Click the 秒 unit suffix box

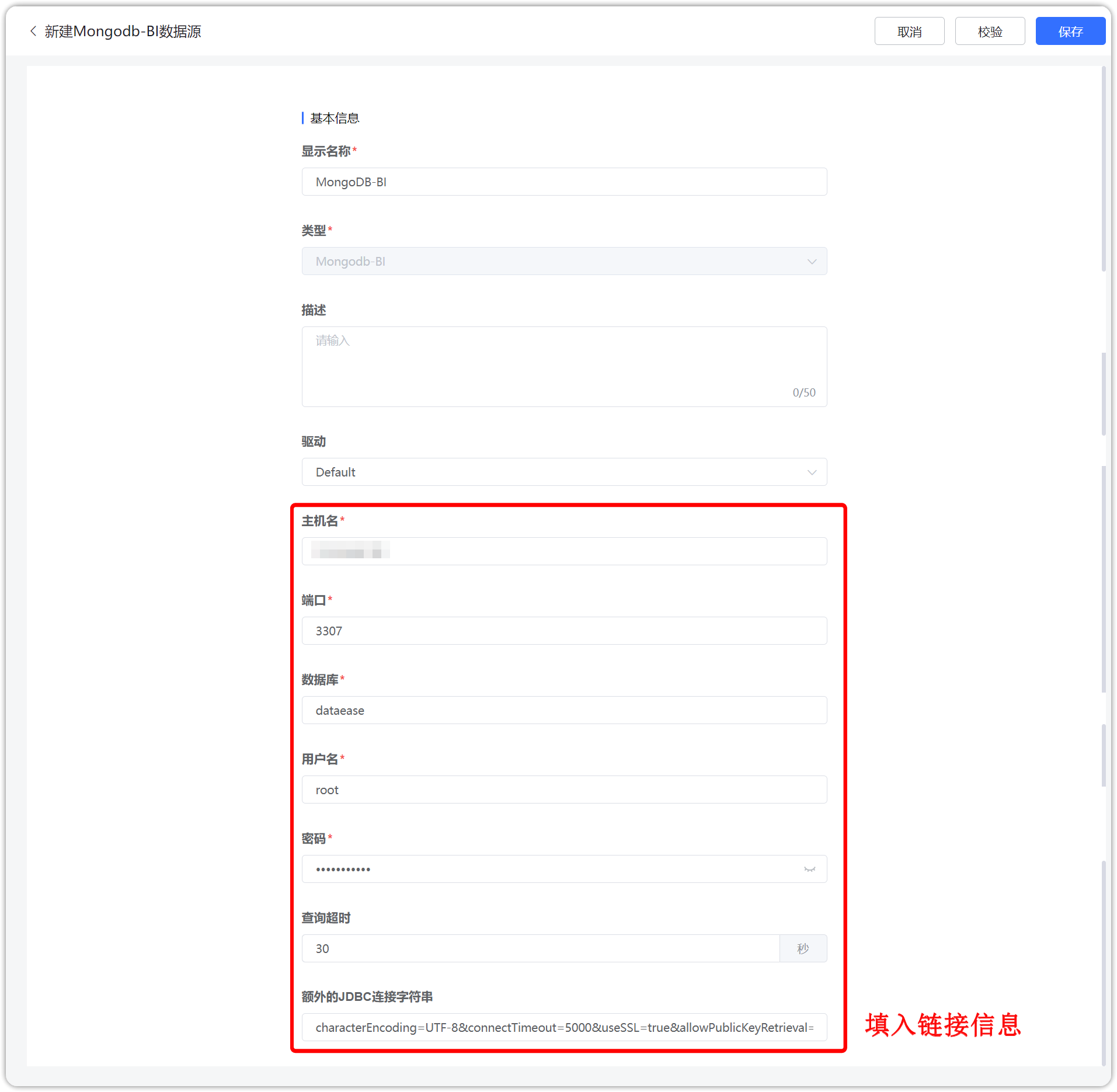pyautogui.click(x=803, y=948)
